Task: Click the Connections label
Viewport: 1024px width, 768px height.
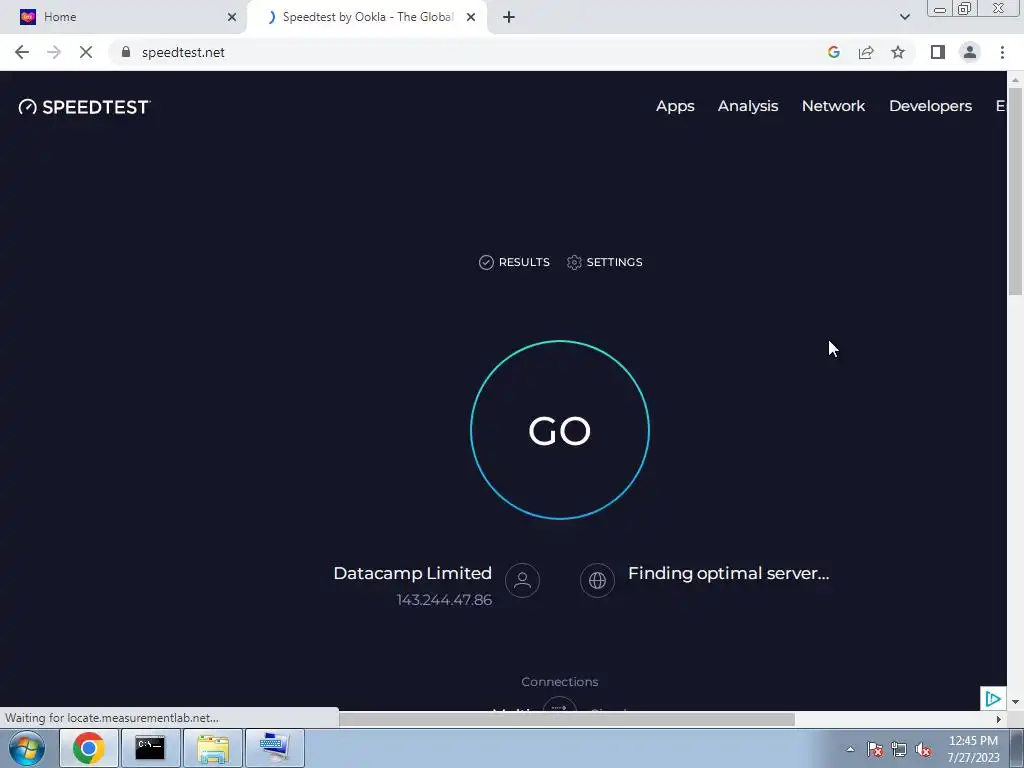Action: coord(560,681)
